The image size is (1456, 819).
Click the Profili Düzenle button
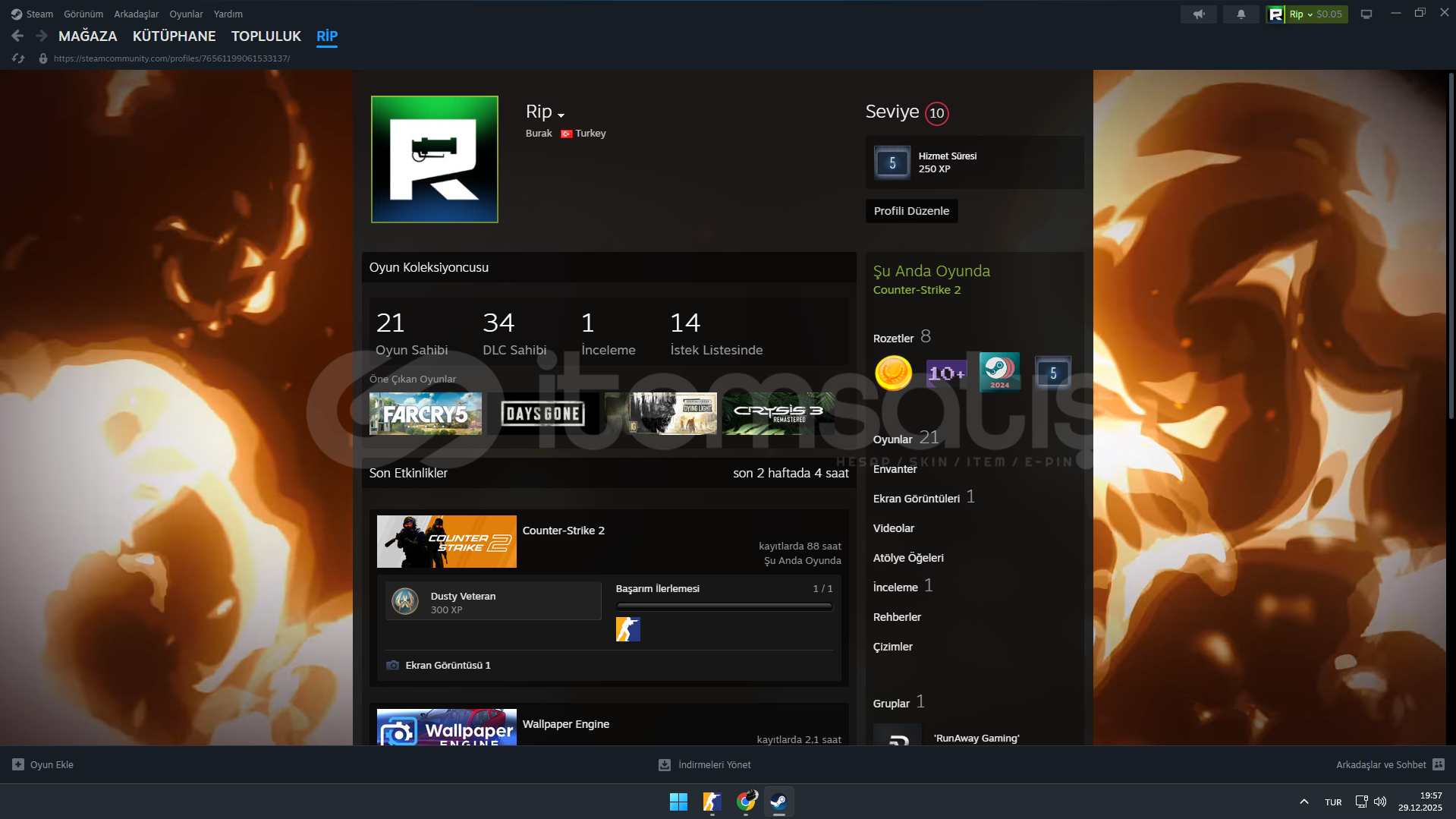point(911,211)
